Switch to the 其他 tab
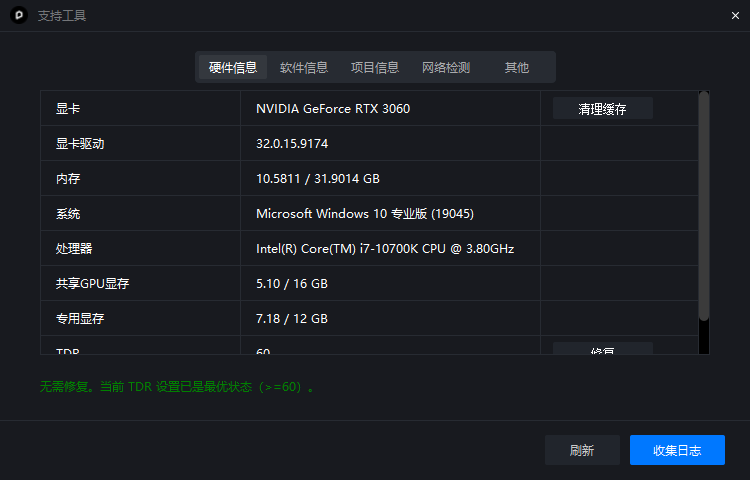Screen dimensions: 750x480 coord(517,68)
